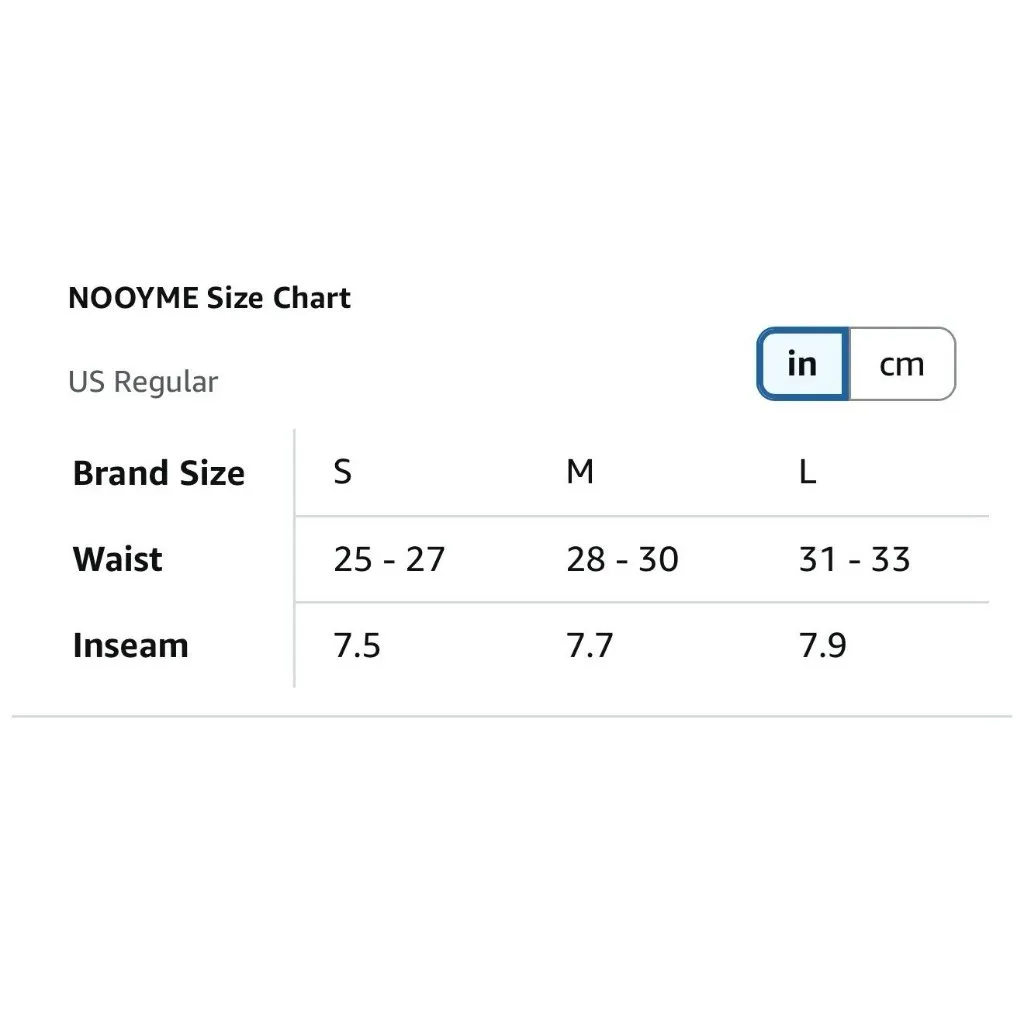Click the Brand Size row header
1024x1024 pixels.
click(x=158, y=472)
